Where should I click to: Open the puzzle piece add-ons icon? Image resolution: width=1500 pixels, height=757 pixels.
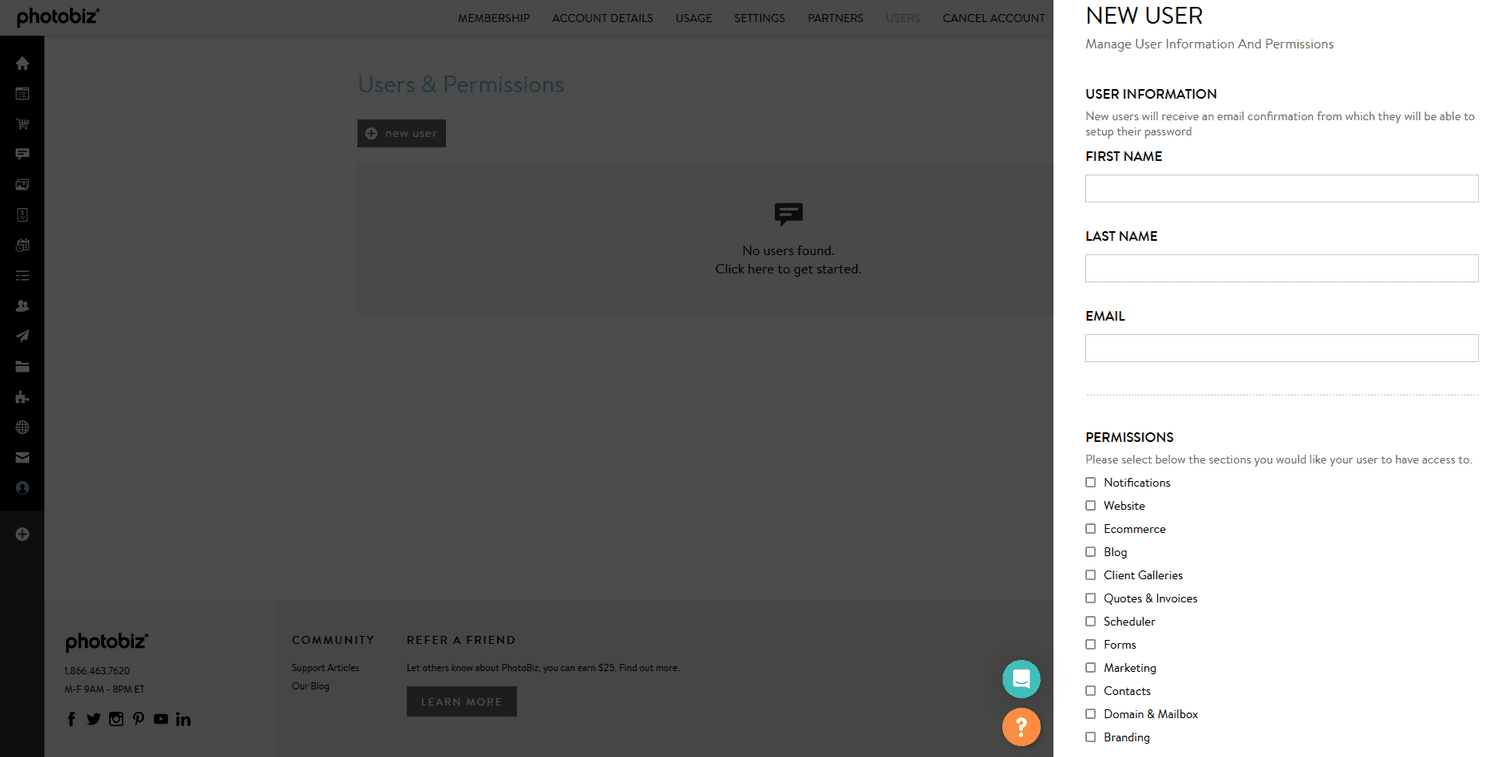coord(22,397)
